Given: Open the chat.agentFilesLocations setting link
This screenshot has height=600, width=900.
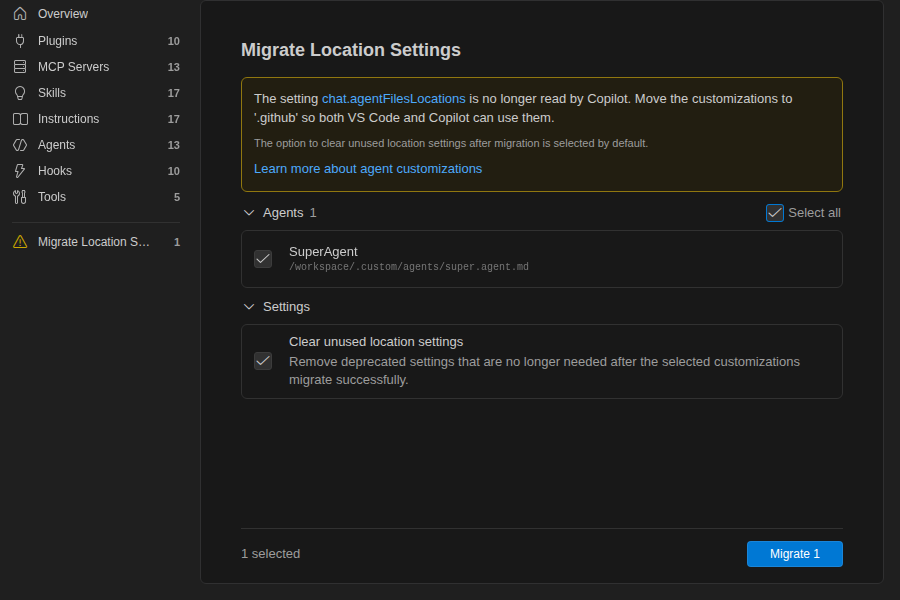Looking at the screenshot, I should coord(393,99).
